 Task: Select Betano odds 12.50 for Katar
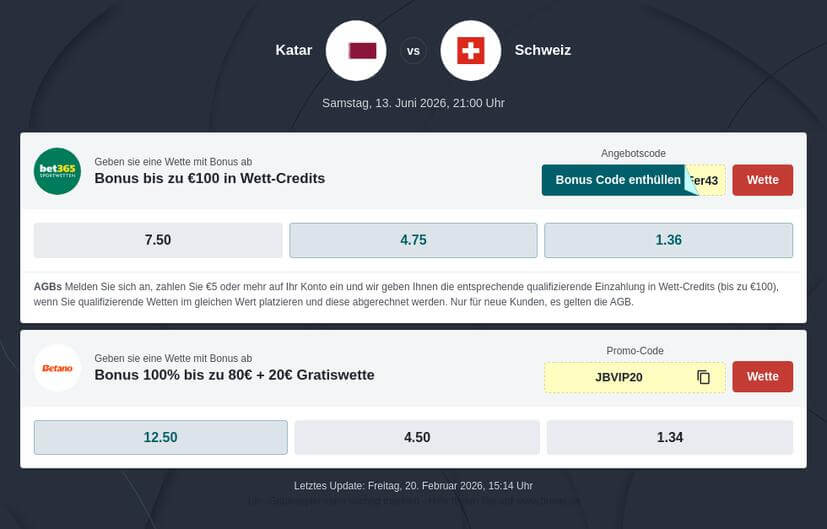tap(160, 437)
